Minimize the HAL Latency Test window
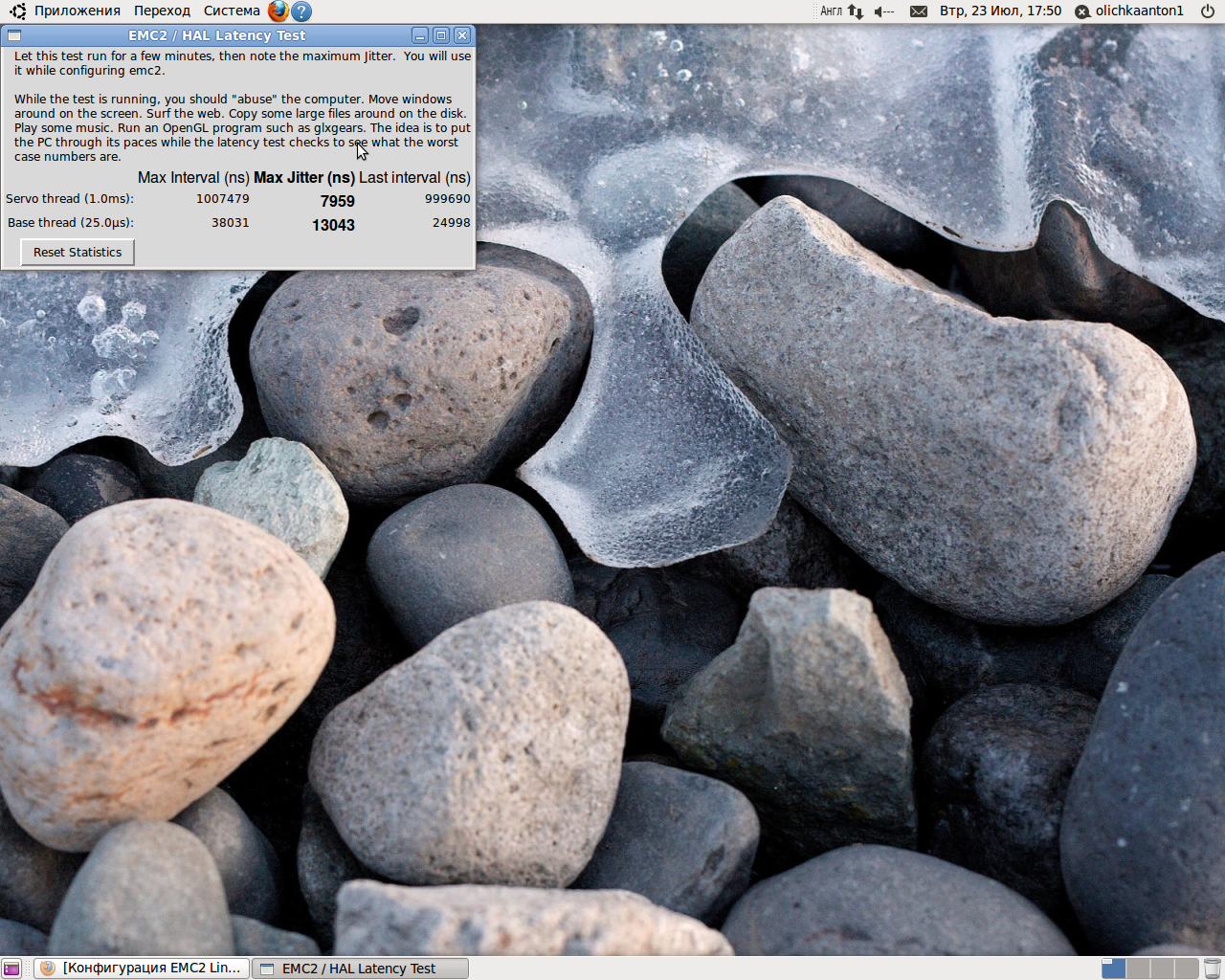Image resolution: width=1225 pixels, height=980 pixels. coord(420,35)
